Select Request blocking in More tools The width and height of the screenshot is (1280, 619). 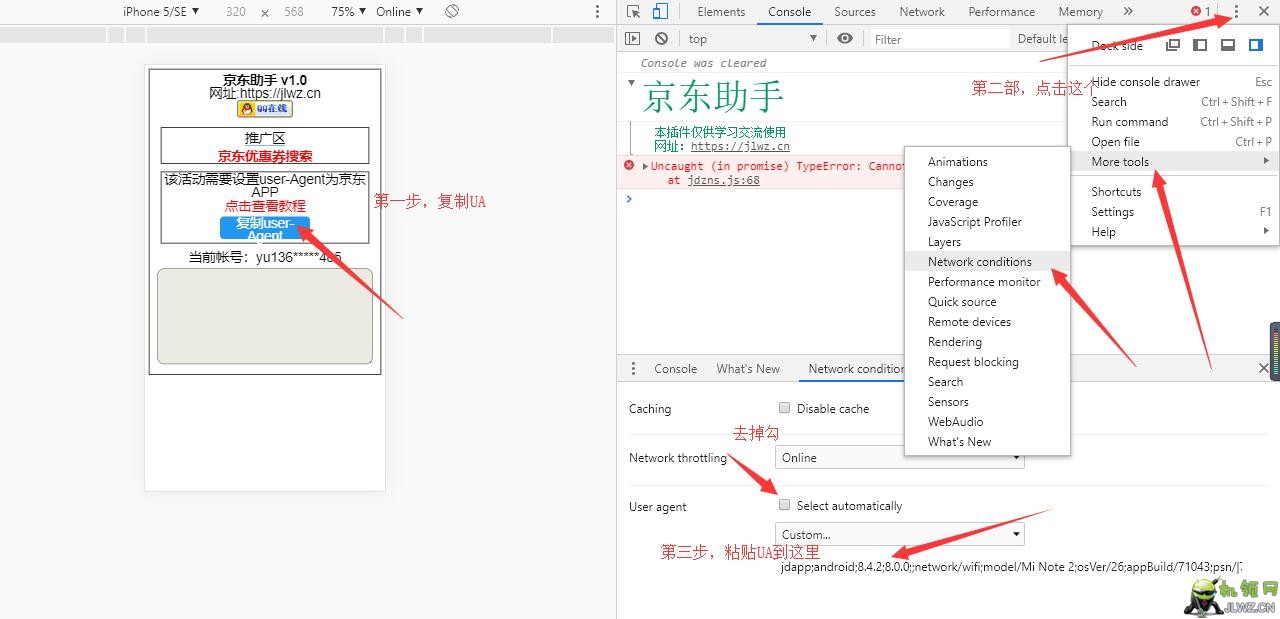pos(987,362)
